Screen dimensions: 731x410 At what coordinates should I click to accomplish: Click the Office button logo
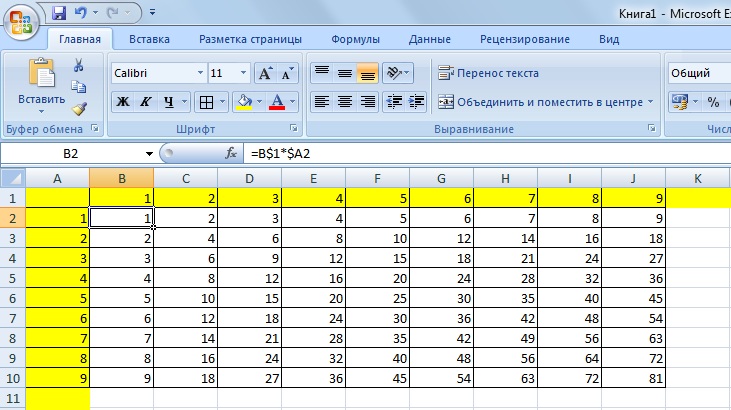20,22
